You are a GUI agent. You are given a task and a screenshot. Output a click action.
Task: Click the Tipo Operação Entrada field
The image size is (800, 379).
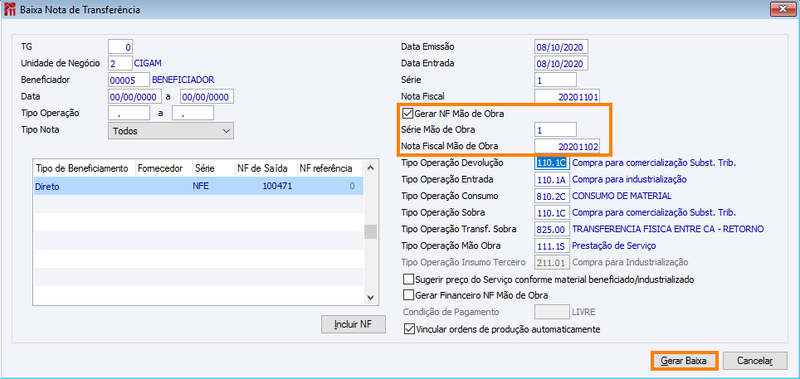pos(552,180)
